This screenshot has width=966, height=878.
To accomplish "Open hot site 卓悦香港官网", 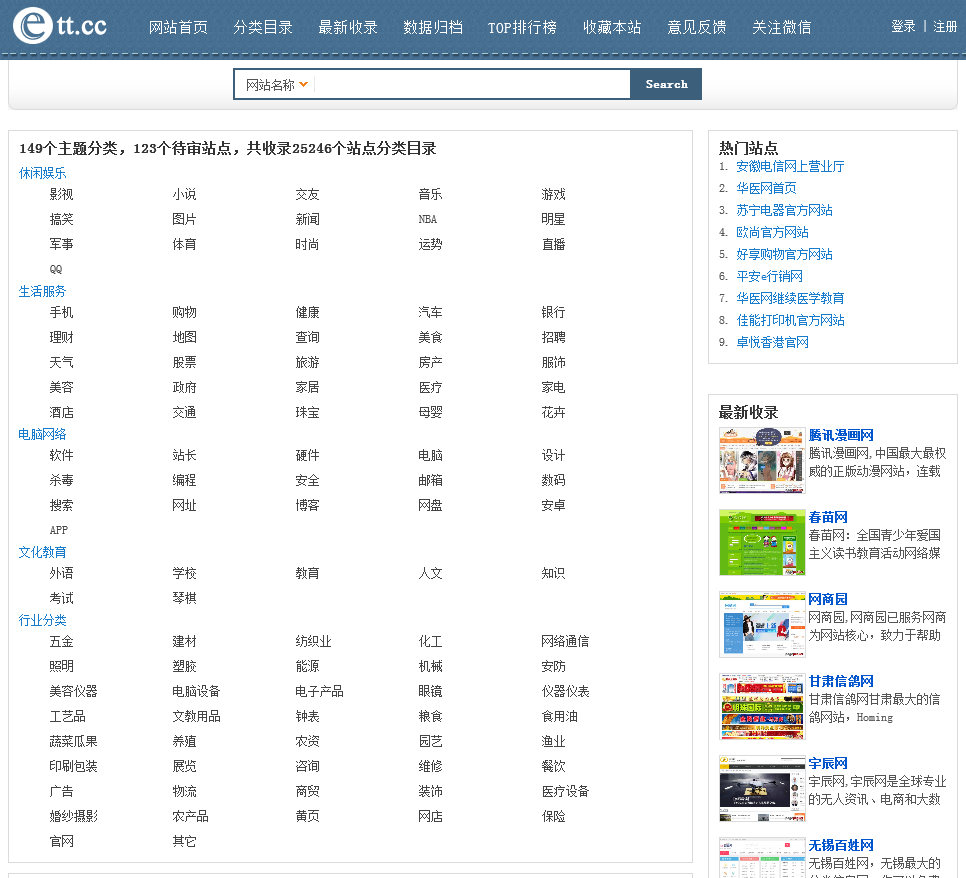I will click(773, 343).
